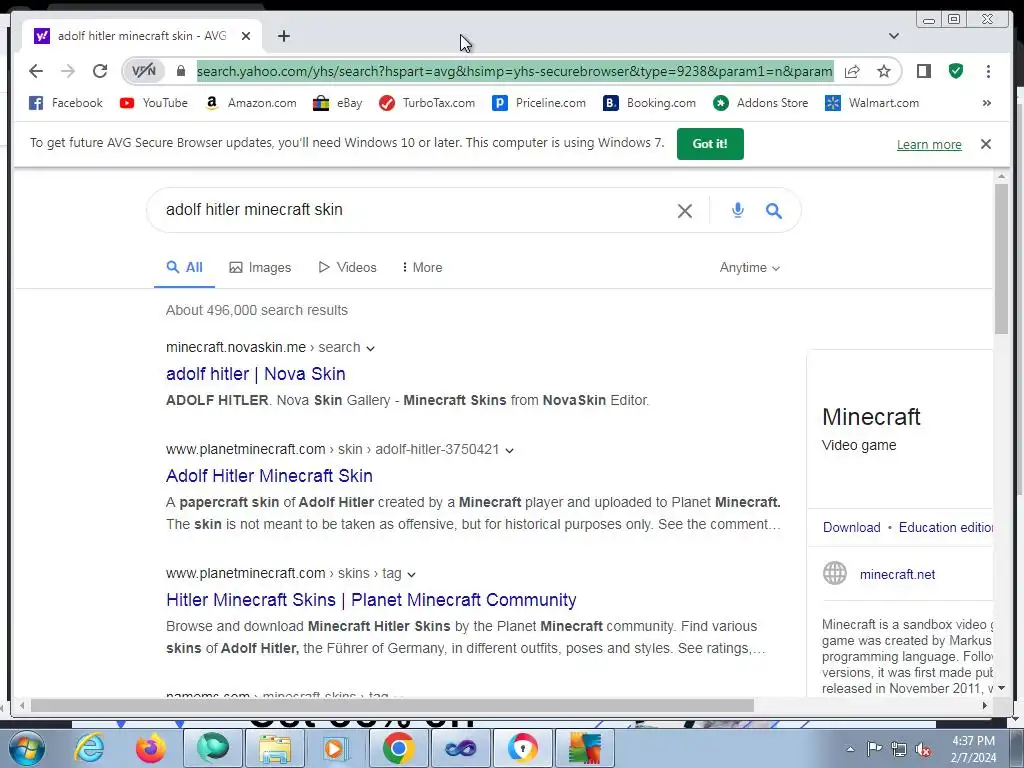This screenshot has height=768, width=1024.
Task: Expand the minecraft.novaskin.me result dropdown arrow
Action: pos(370,349)
